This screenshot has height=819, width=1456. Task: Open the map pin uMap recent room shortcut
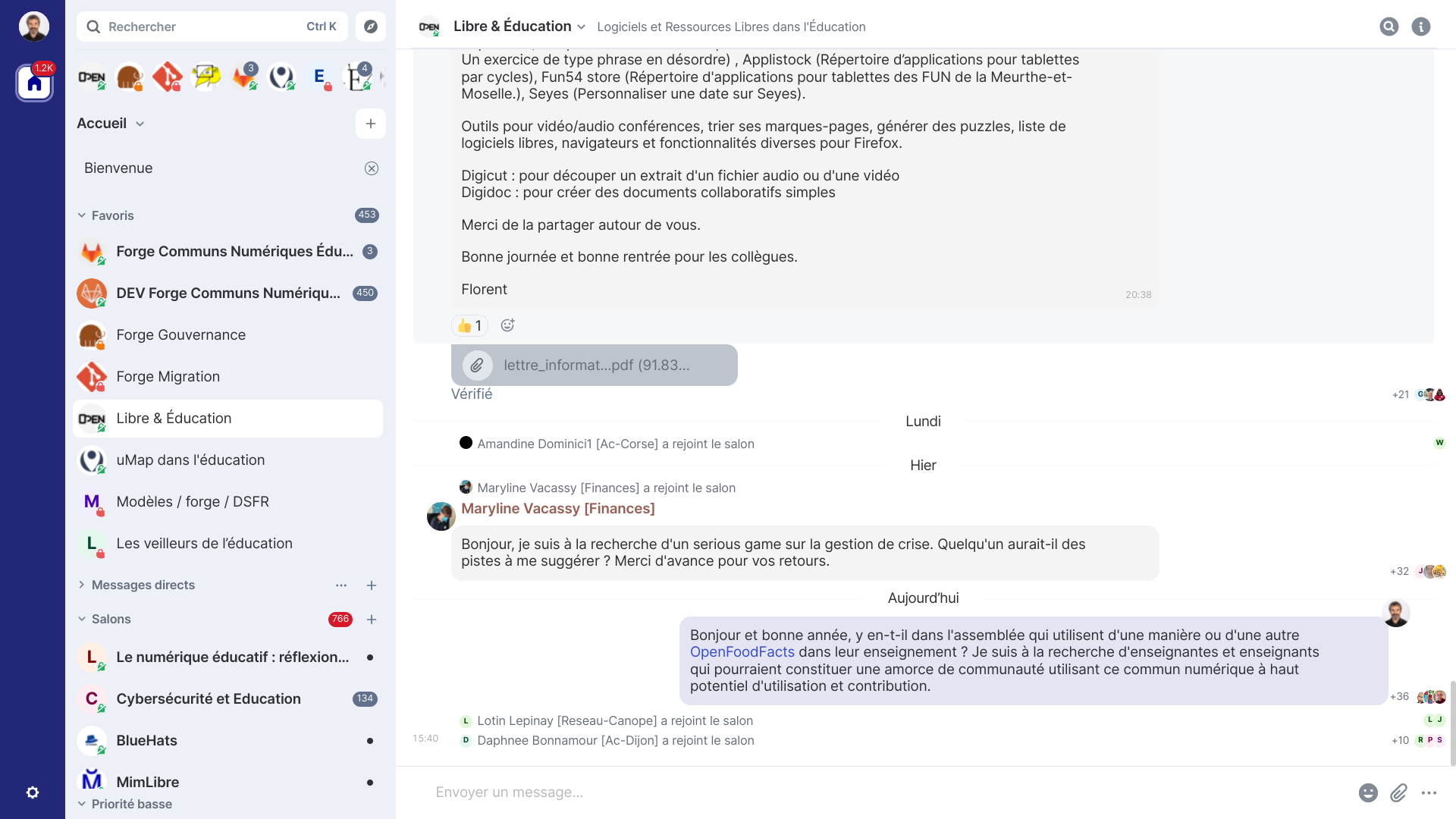click(x=281, y=77)
